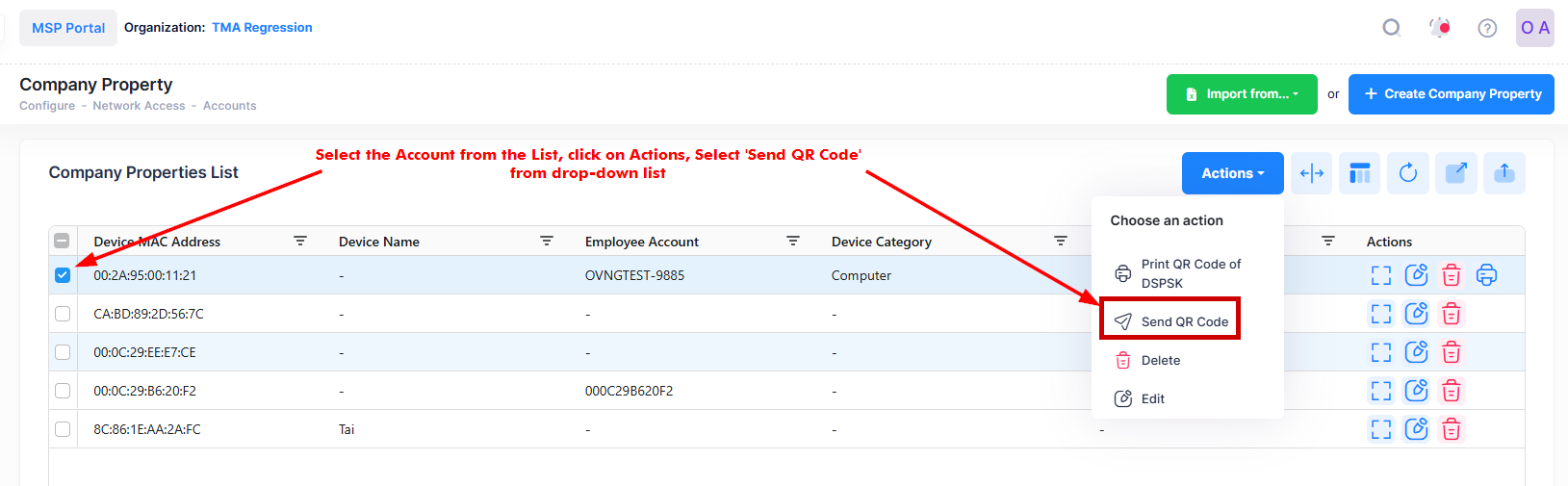Click Create Company Property button
1568x486 pixels.
coord(1451,94)
